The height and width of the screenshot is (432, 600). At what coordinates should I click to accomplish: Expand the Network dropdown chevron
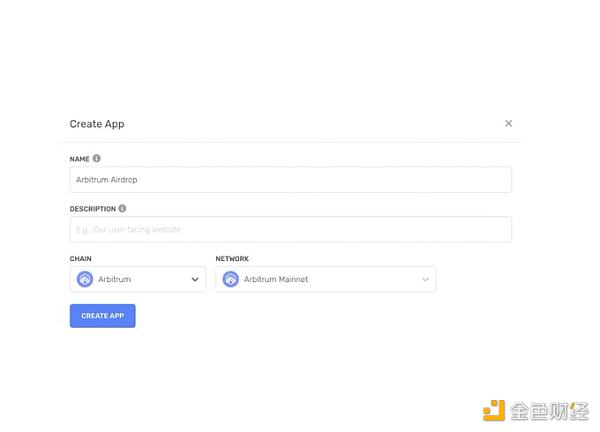425,280
